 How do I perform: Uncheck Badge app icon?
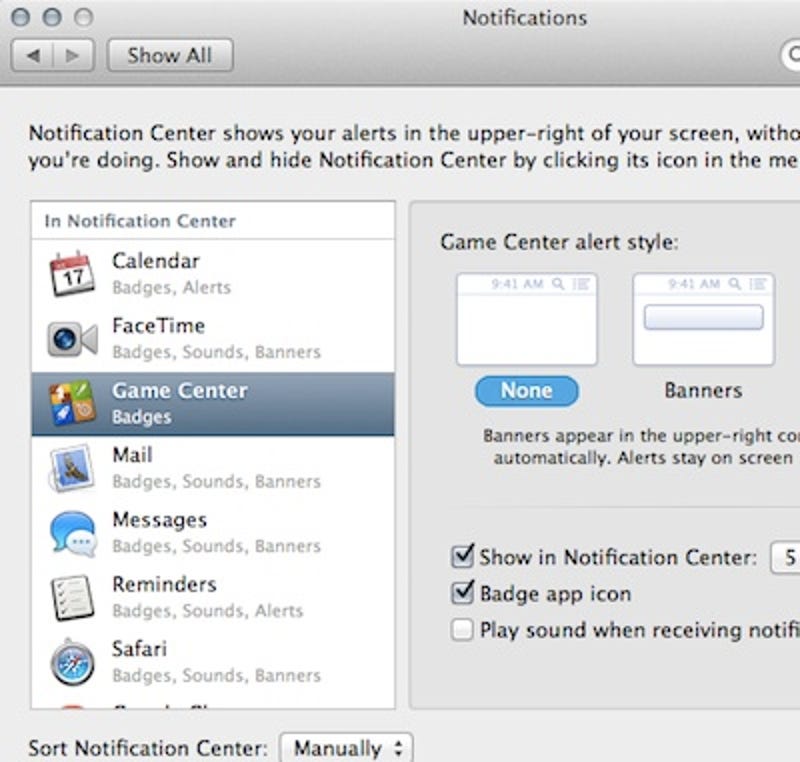[462, 593]
